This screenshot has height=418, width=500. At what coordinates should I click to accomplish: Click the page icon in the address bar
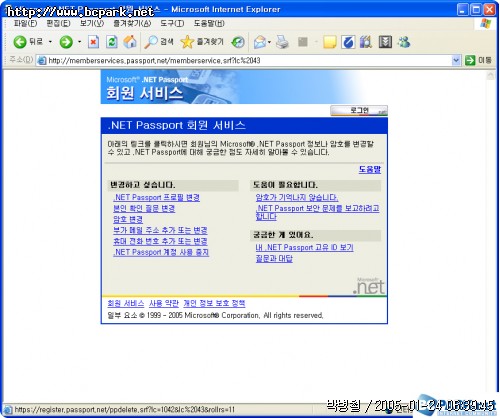(42, 60)
